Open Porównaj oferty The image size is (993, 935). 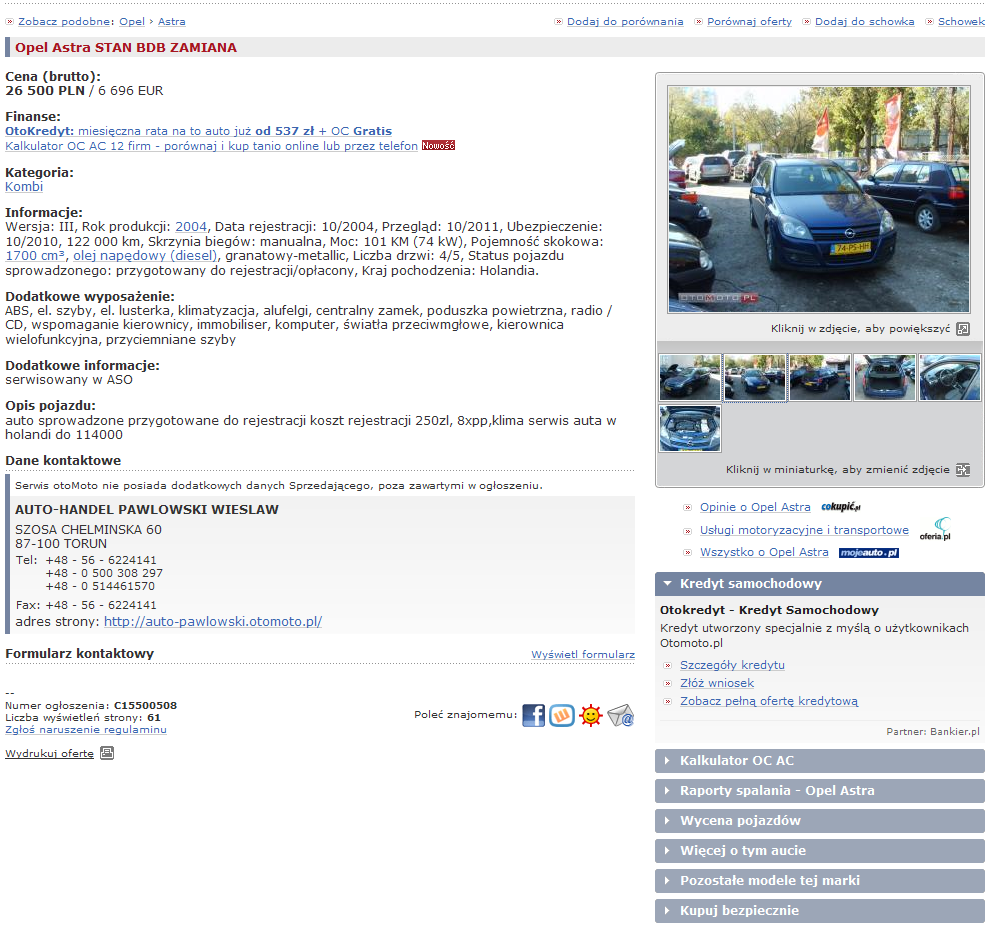749,22
